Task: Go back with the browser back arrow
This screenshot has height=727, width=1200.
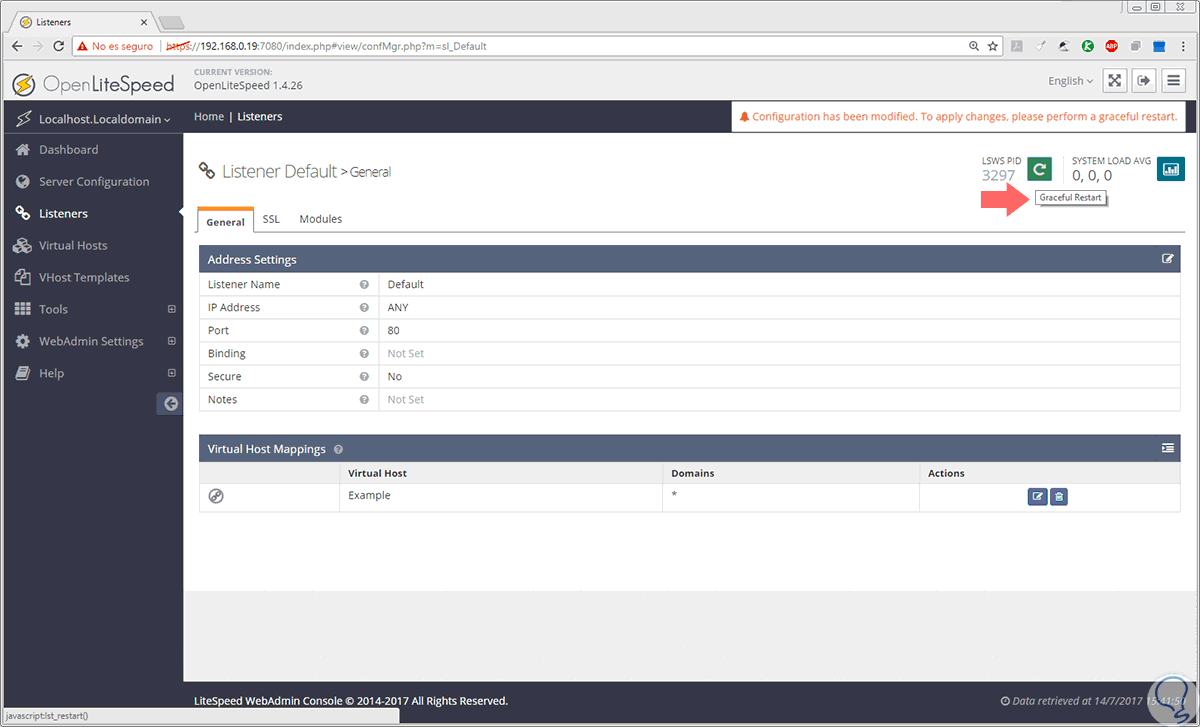Action: [17, 46]
